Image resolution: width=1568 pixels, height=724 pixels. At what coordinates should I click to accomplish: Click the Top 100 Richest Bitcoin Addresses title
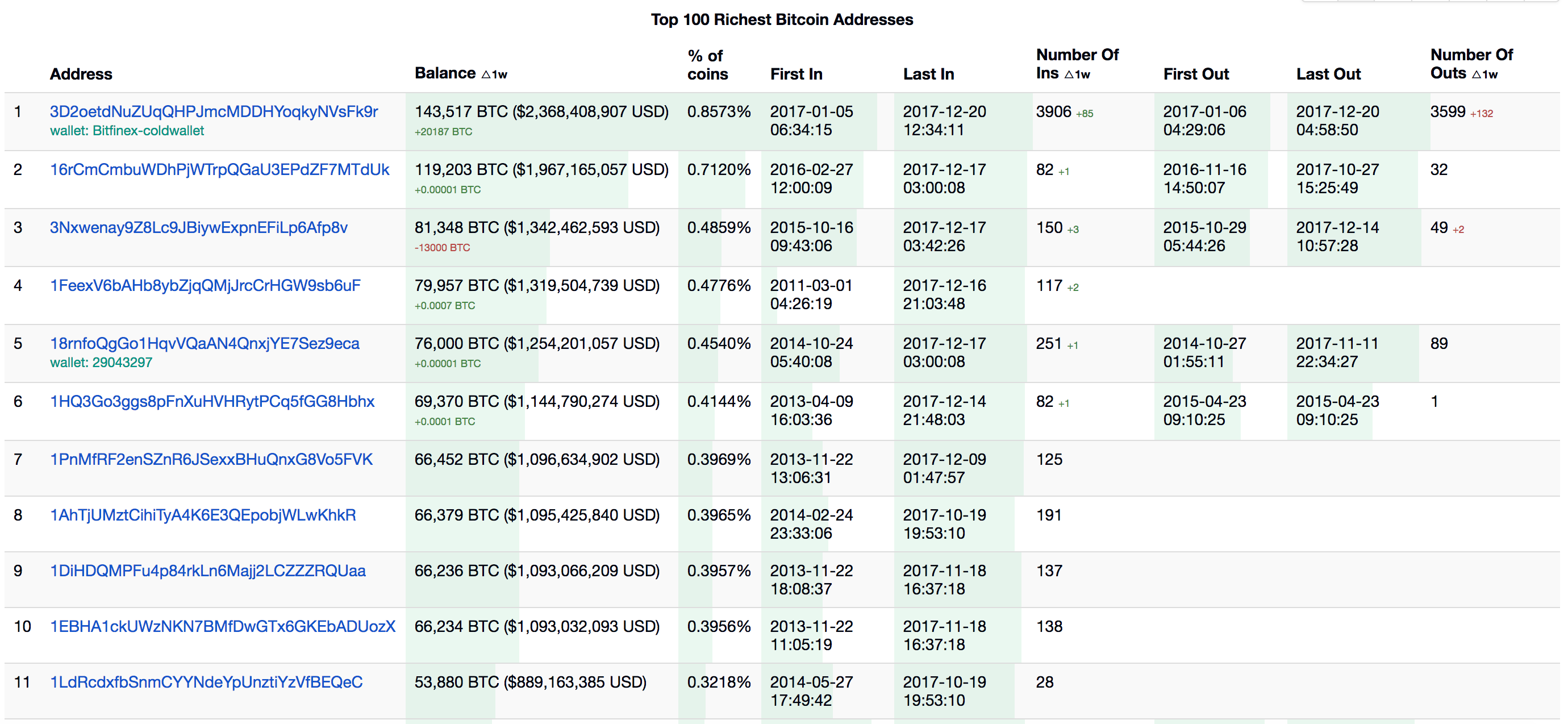782,19
